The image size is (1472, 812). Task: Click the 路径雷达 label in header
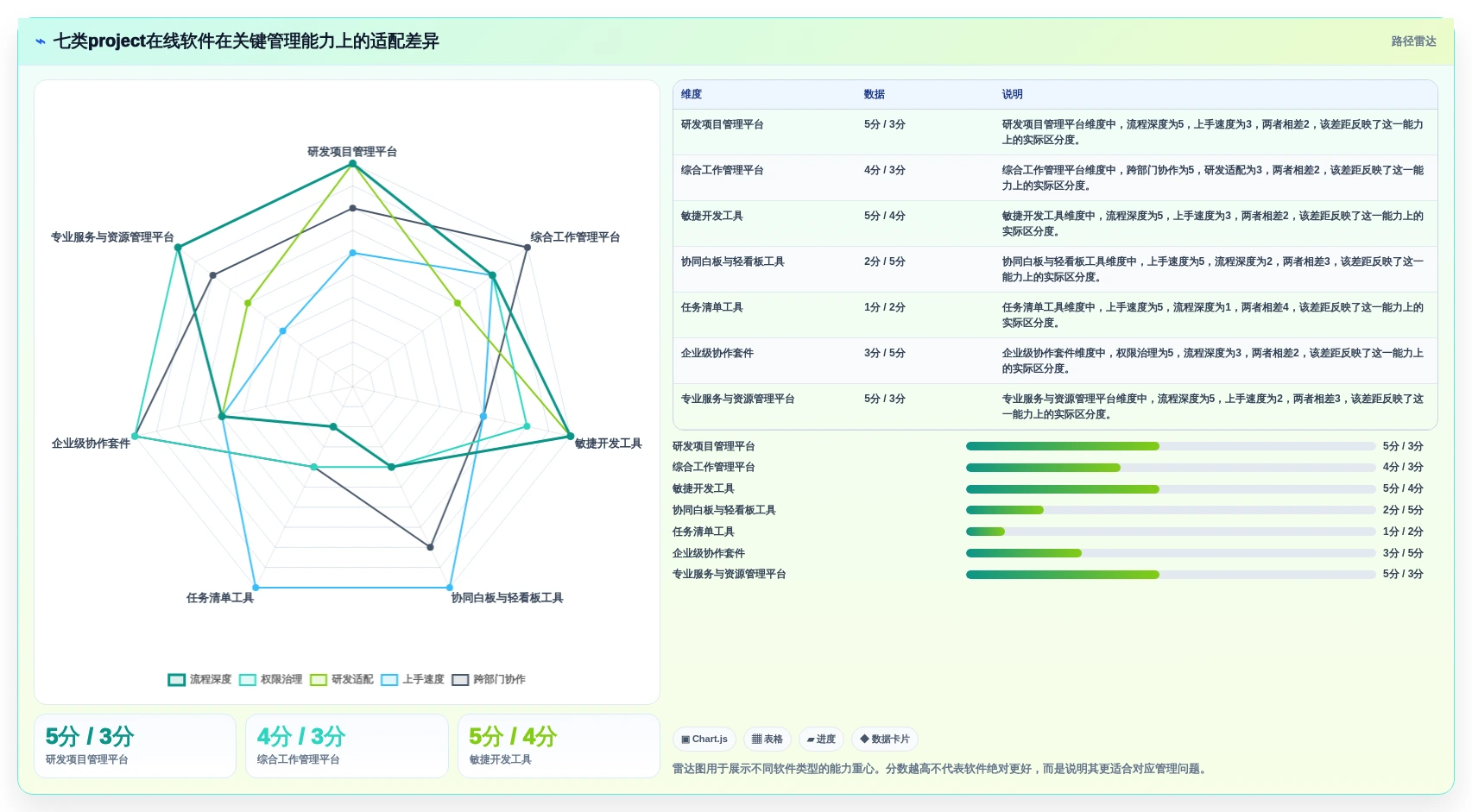click(1413, 41)
